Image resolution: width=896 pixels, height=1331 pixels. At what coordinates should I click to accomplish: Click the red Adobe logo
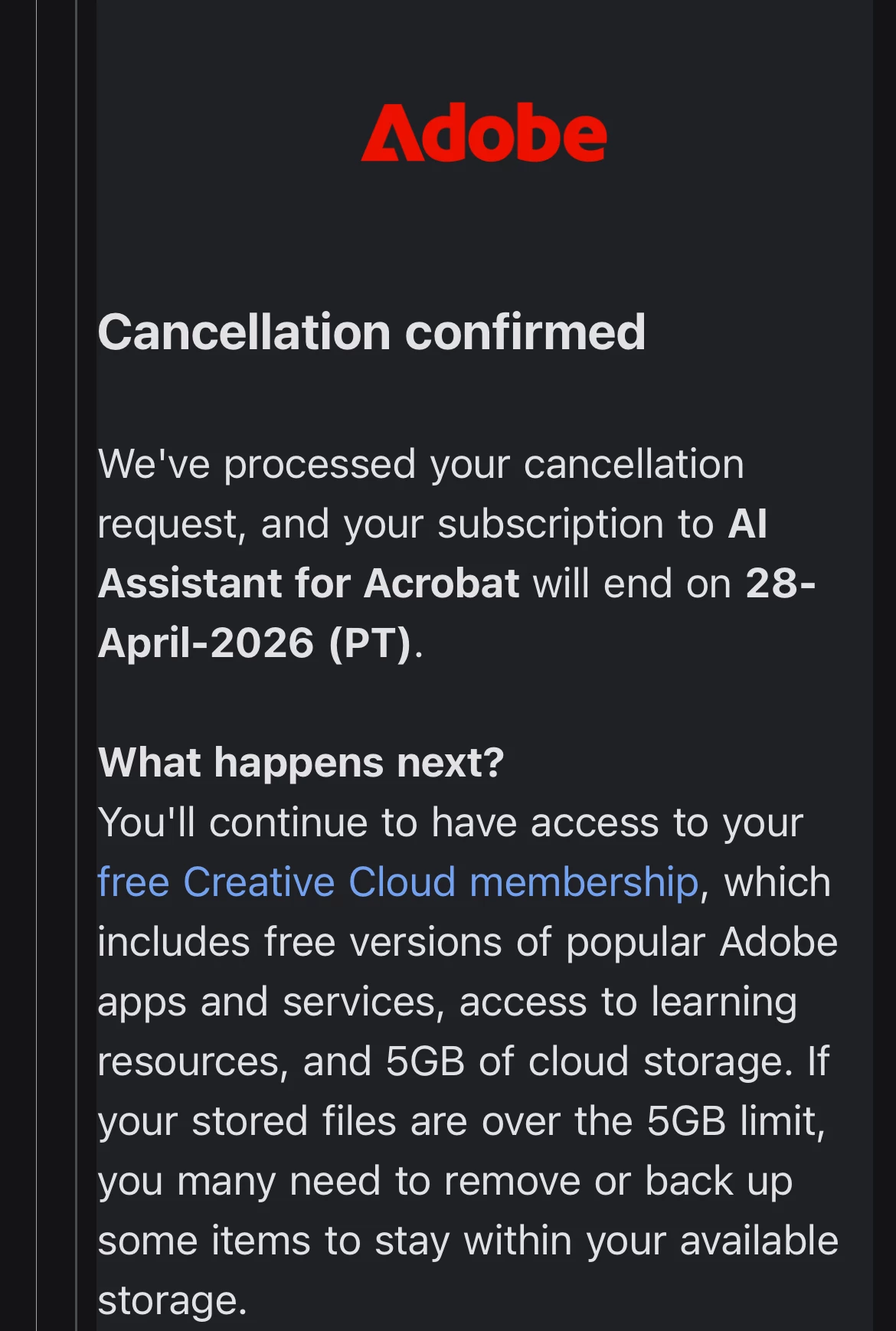coord(483,132)
